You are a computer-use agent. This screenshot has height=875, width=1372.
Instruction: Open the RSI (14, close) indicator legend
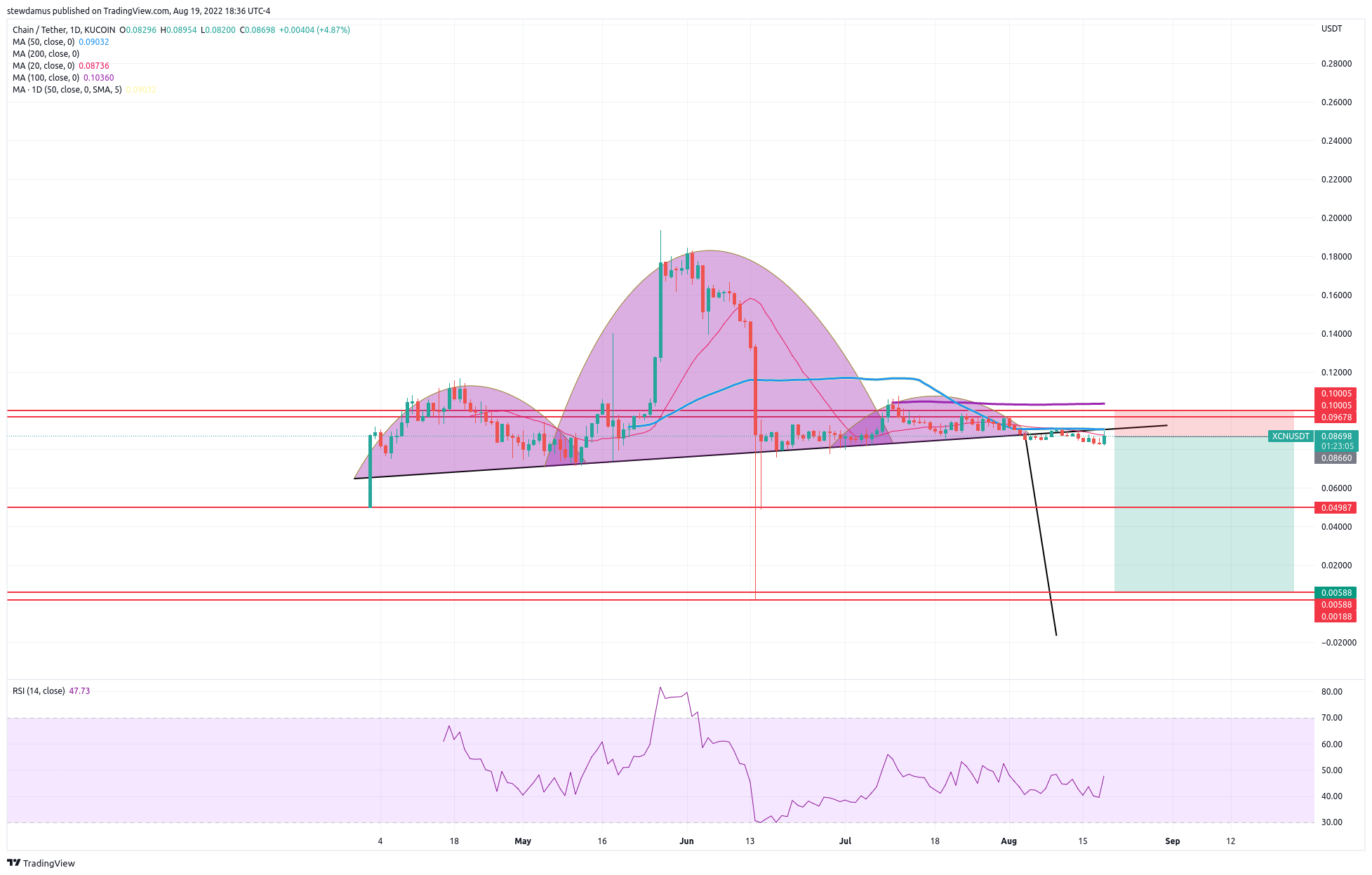(39, 691)
